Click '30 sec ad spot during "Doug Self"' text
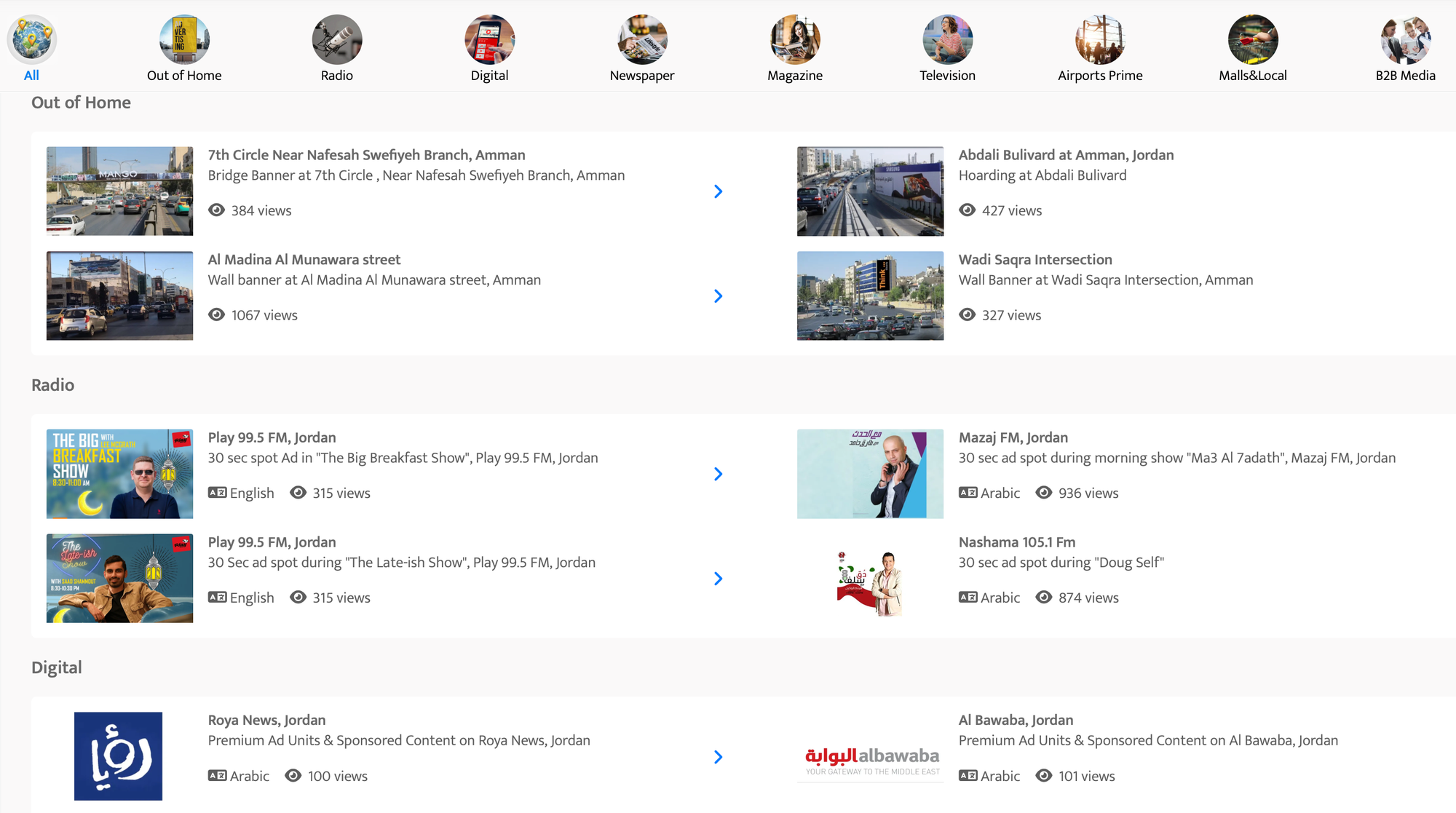 tap(1061, 563)
